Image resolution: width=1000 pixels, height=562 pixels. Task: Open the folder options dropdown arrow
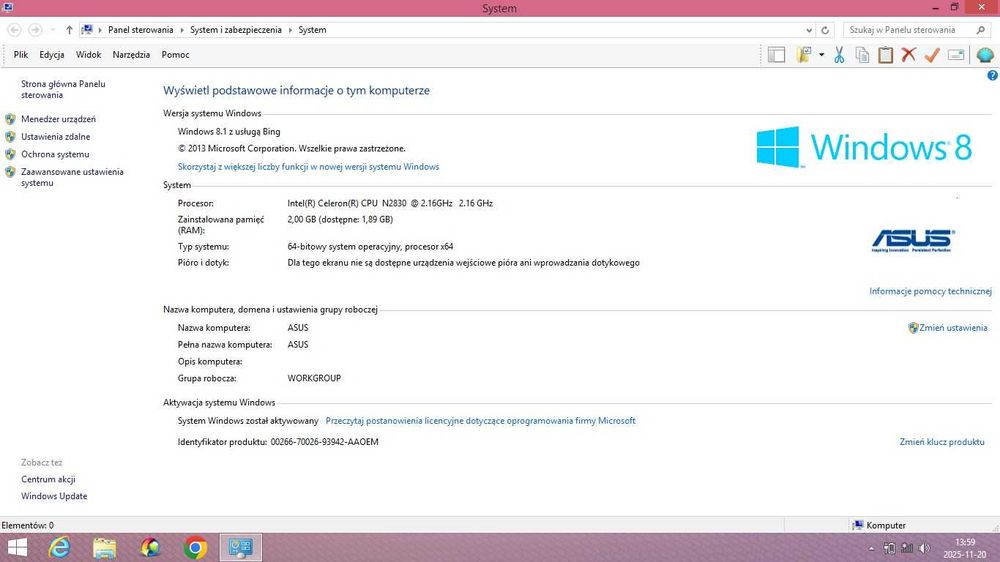pos(821,55)
